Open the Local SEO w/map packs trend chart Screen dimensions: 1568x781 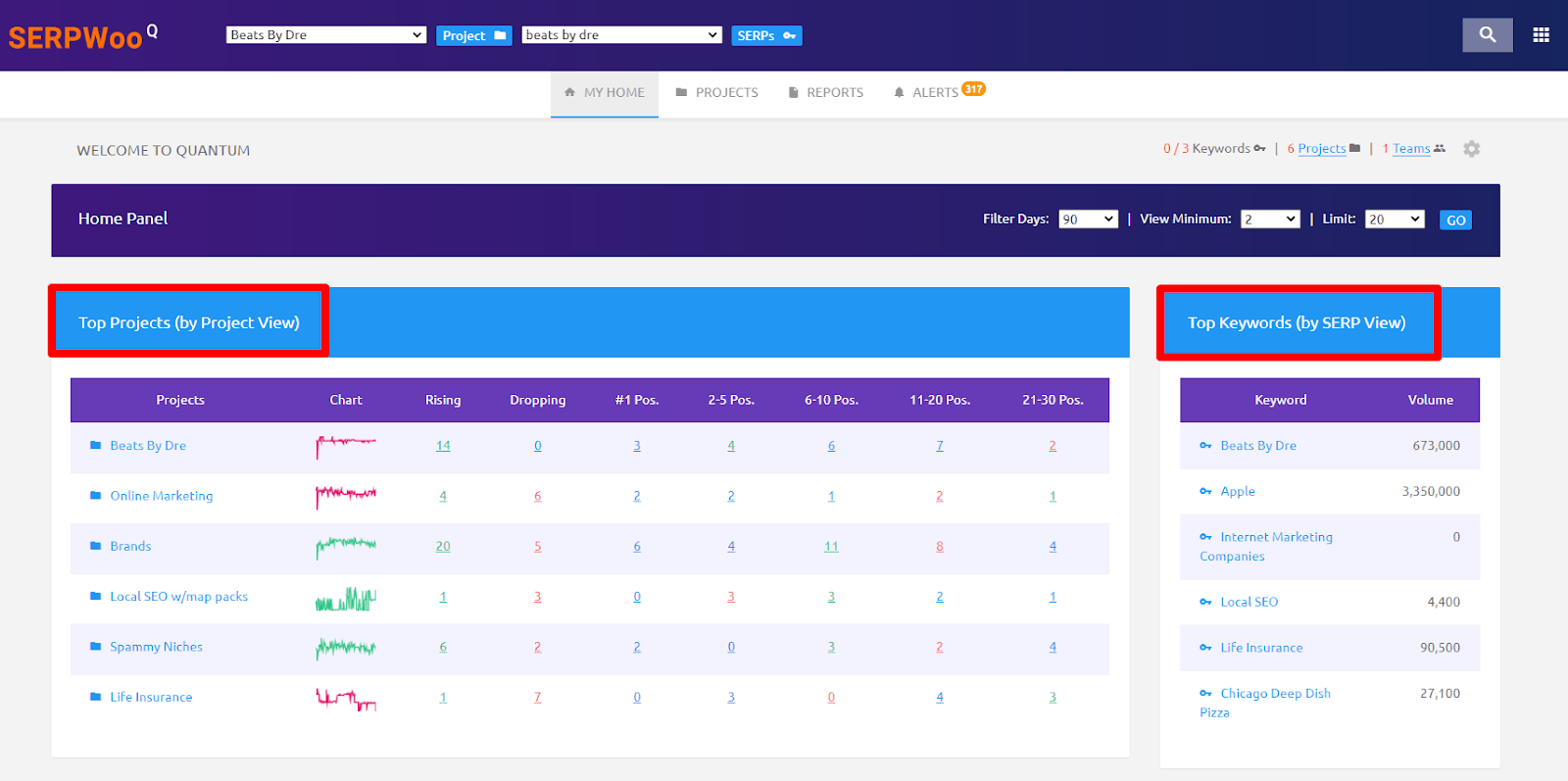pyautogui.click(x=346, y=597)
